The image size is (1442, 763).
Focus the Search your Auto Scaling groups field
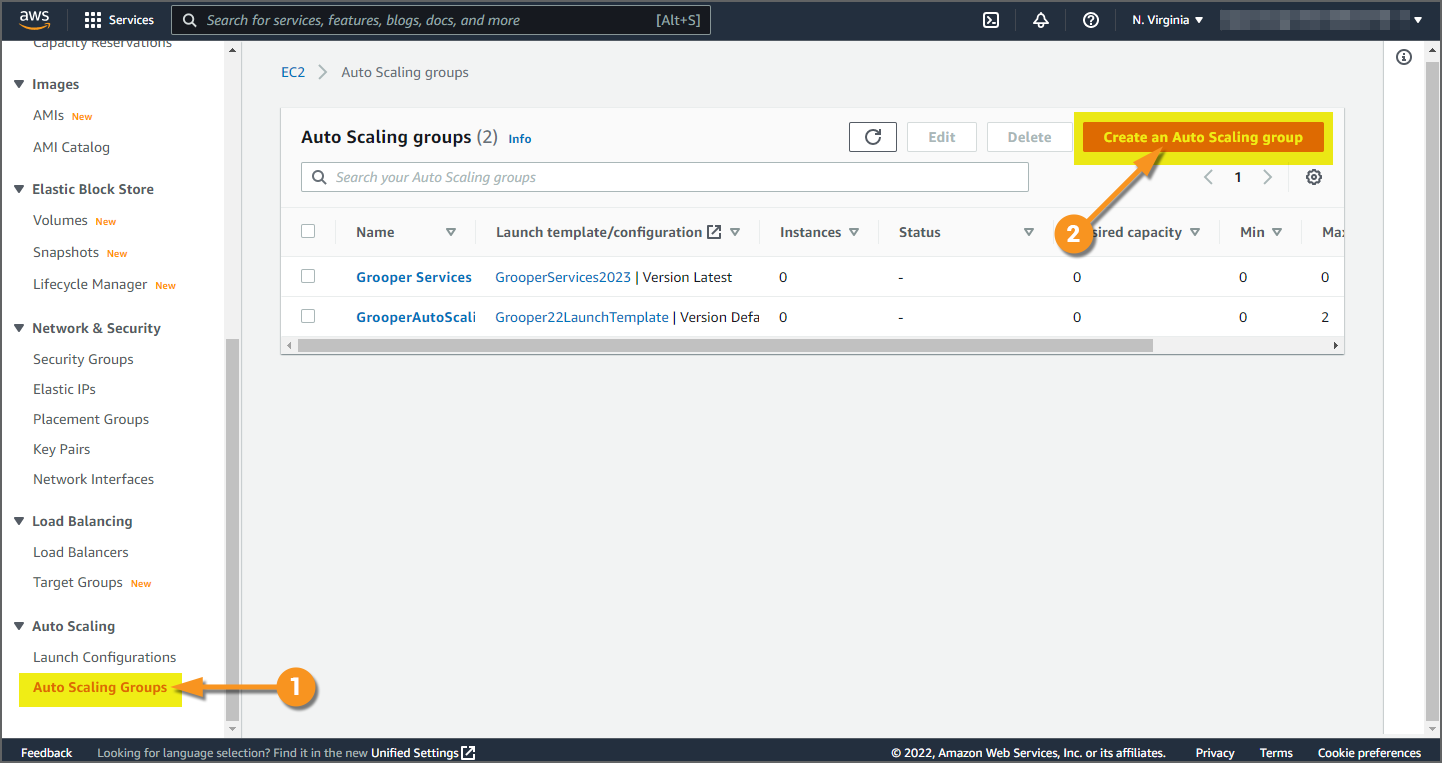click(665, 177)
